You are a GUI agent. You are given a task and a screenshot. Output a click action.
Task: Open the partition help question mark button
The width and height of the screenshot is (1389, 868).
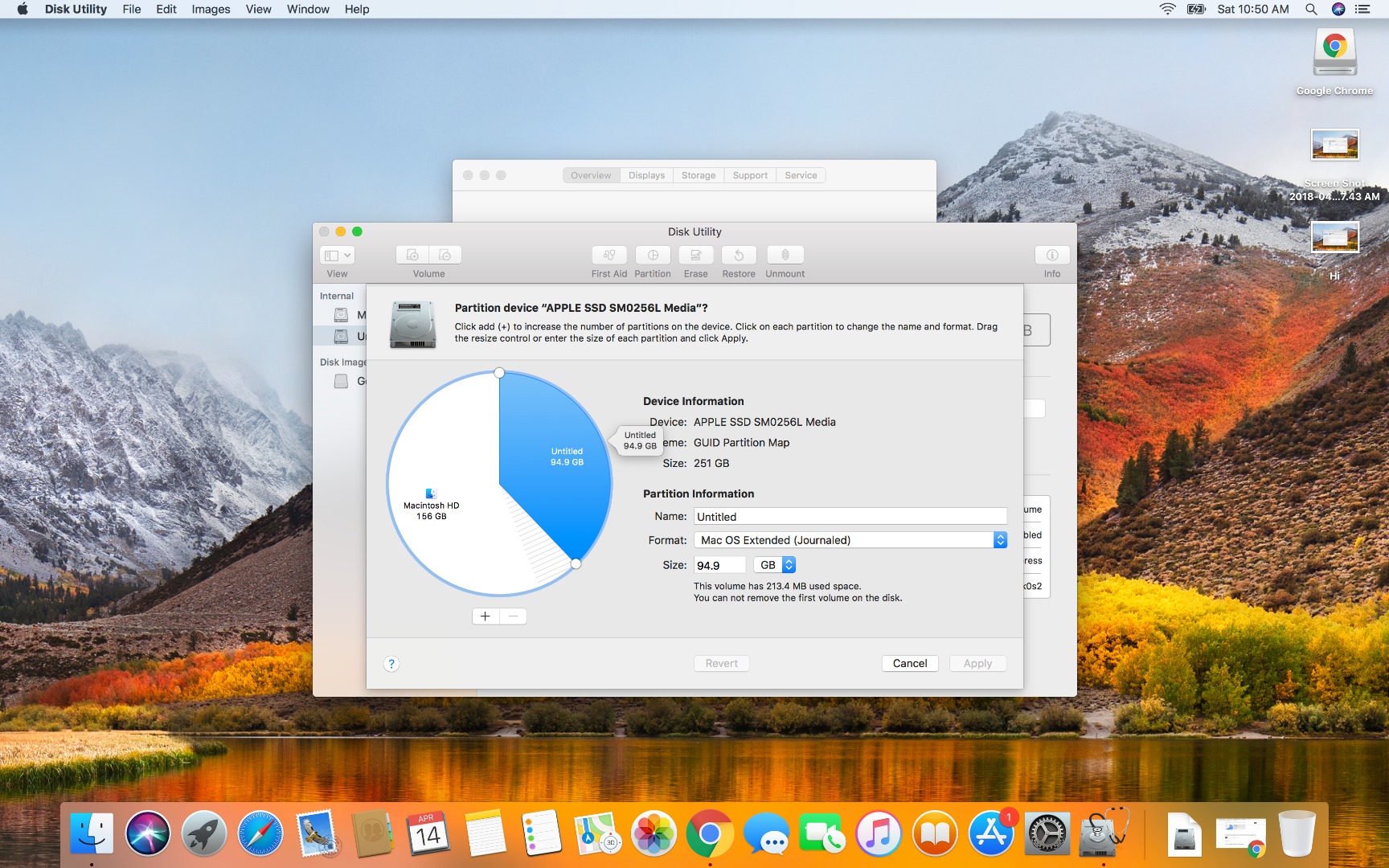[x=391, y=664]
